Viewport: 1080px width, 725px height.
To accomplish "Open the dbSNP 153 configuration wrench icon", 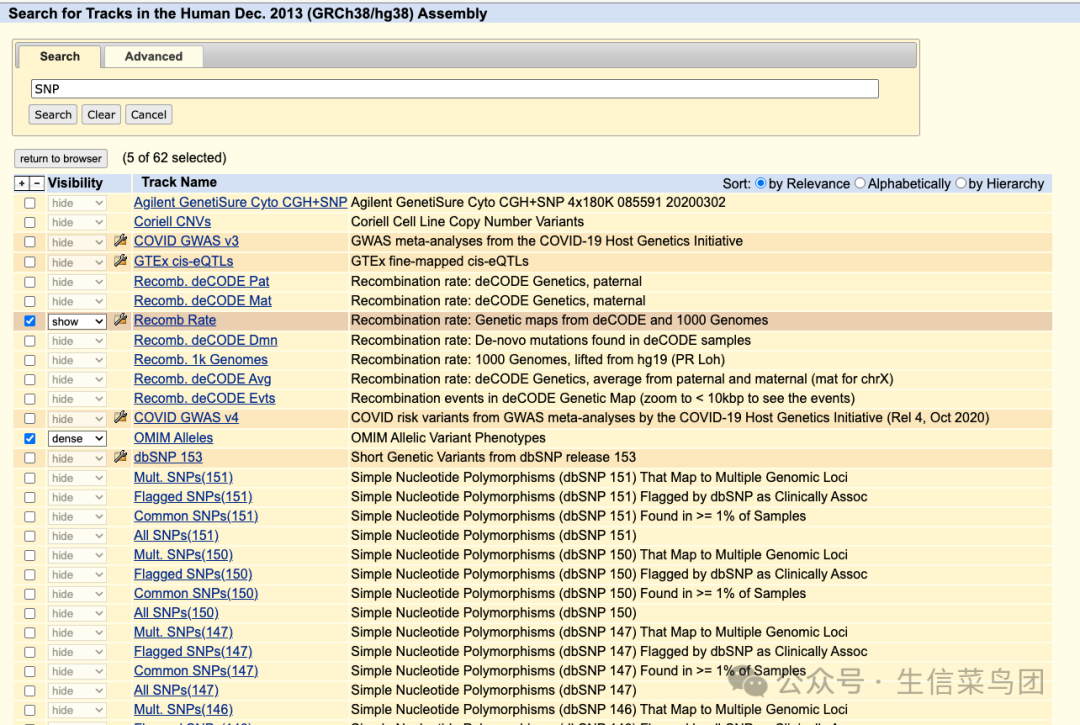I will tap(121, 456).
